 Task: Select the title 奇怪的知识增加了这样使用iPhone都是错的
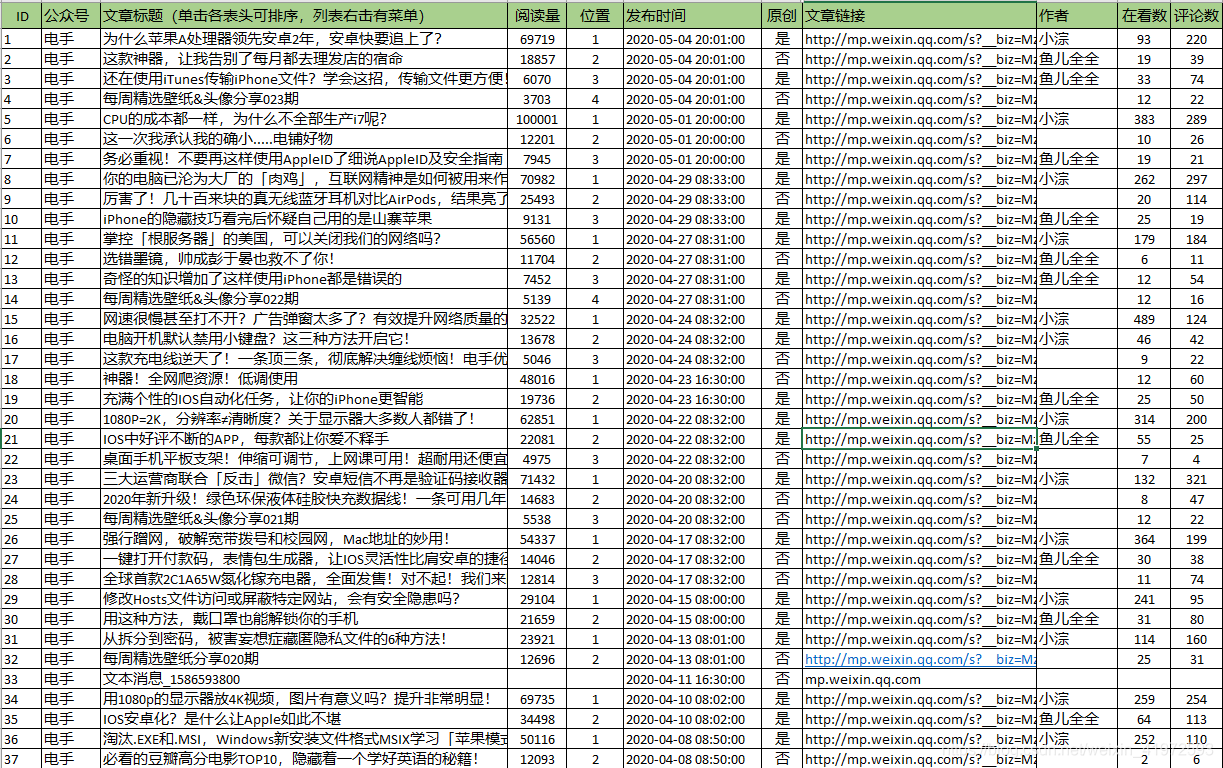[252, 279]
